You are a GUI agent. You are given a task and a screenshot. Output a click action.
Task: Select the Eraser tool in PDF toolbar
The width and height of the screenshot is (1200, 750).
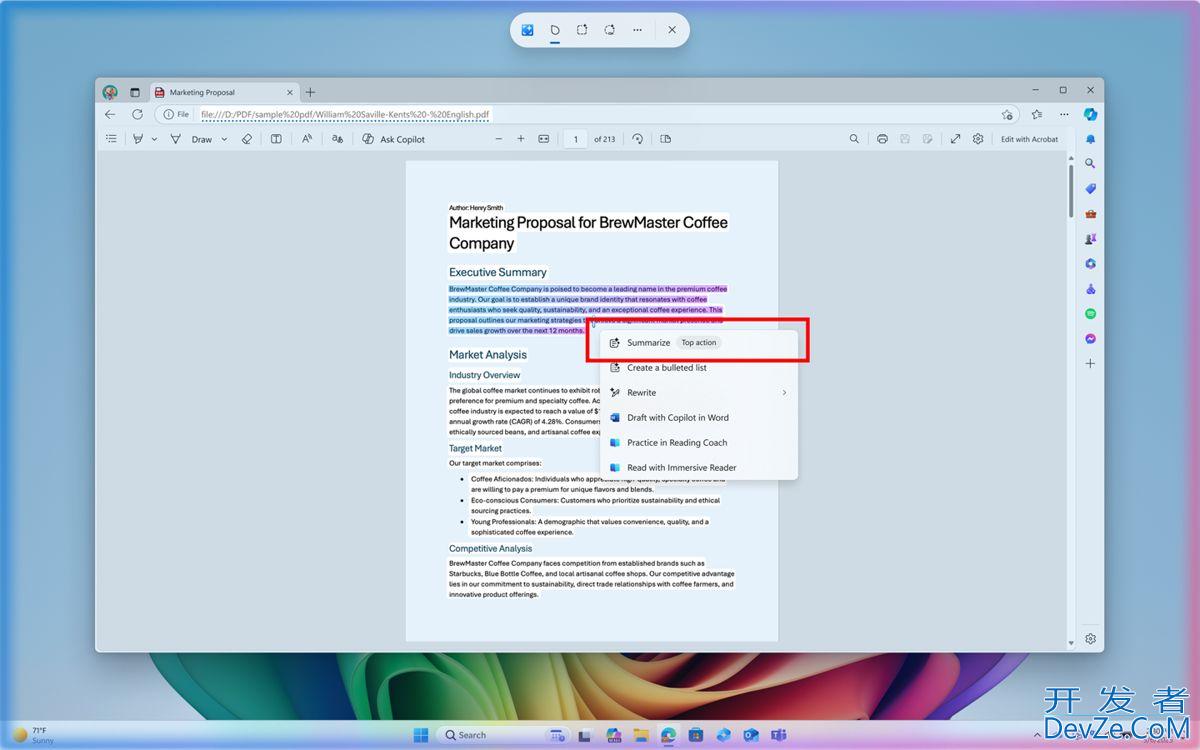click(x=247, y=139)
